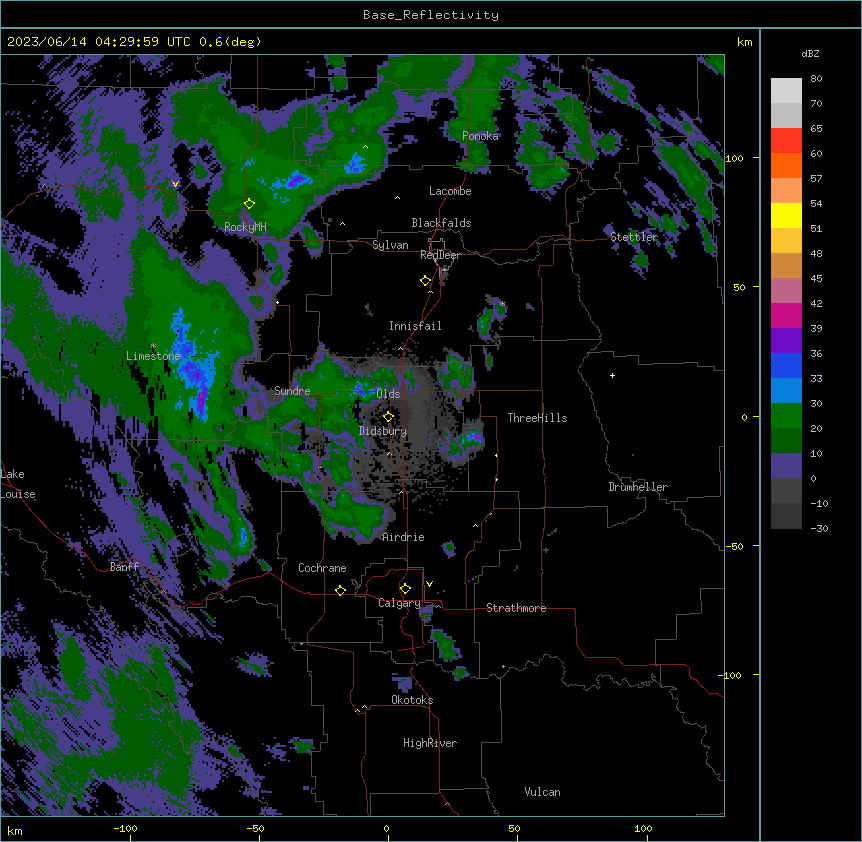
Task: Click the Blackfalds city label
Action: tap(441, 223)
